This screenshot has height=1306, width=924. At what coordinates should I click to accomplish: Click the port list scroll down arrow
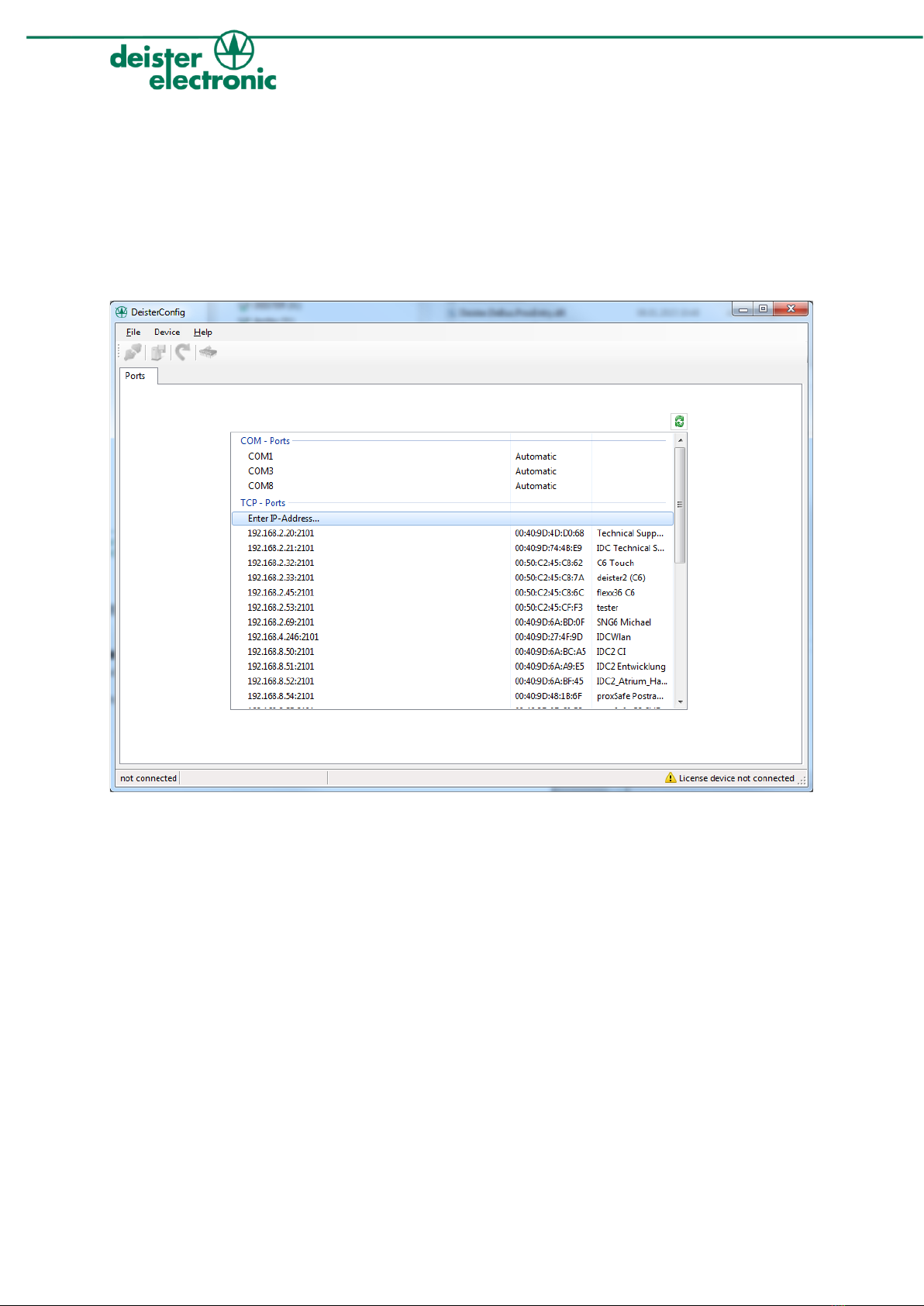[680, 701]
